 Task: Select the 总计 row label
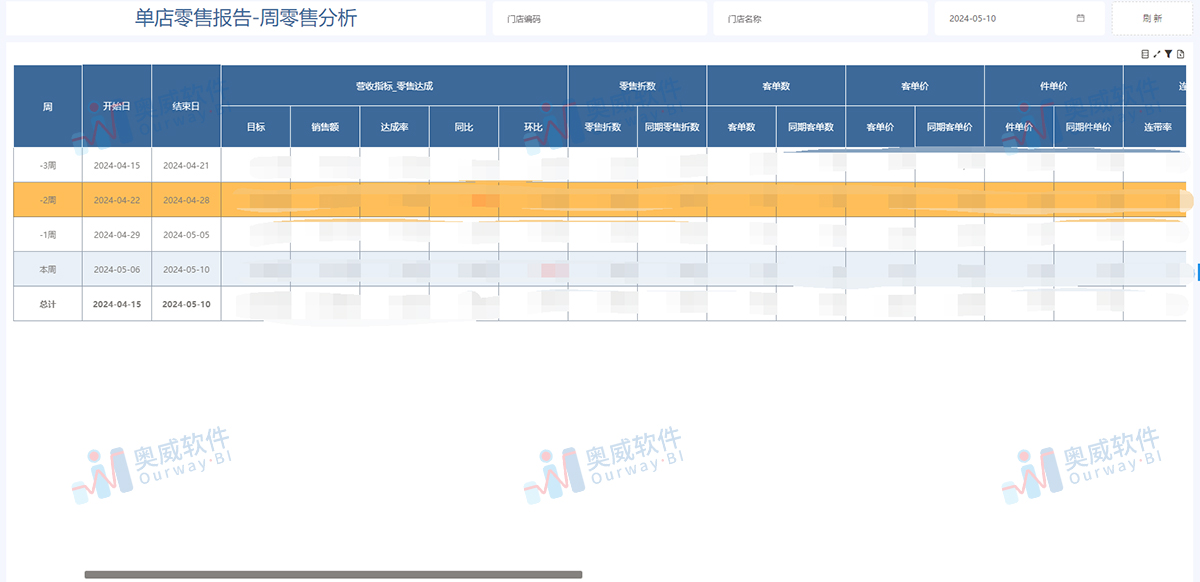click(48, 304)
